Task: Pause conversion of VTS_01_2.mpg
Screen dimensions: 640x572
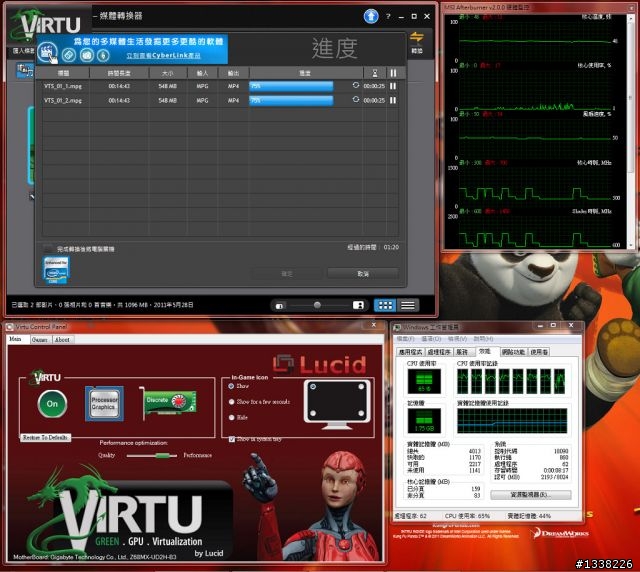Action: pyautogui.click(x=393, y=100)
